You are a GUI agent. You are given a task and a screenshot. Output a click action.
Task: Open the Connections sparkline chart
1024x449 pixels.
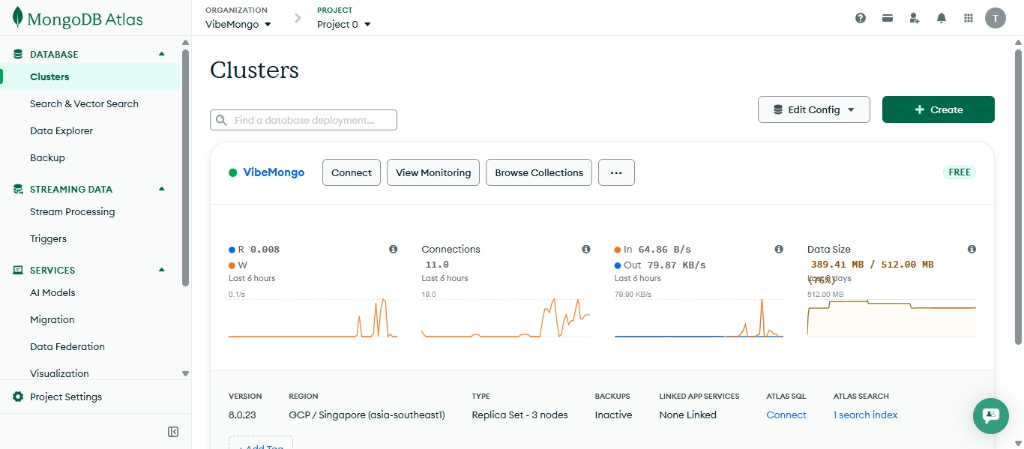pyautogui.click(x=505, y=318)
